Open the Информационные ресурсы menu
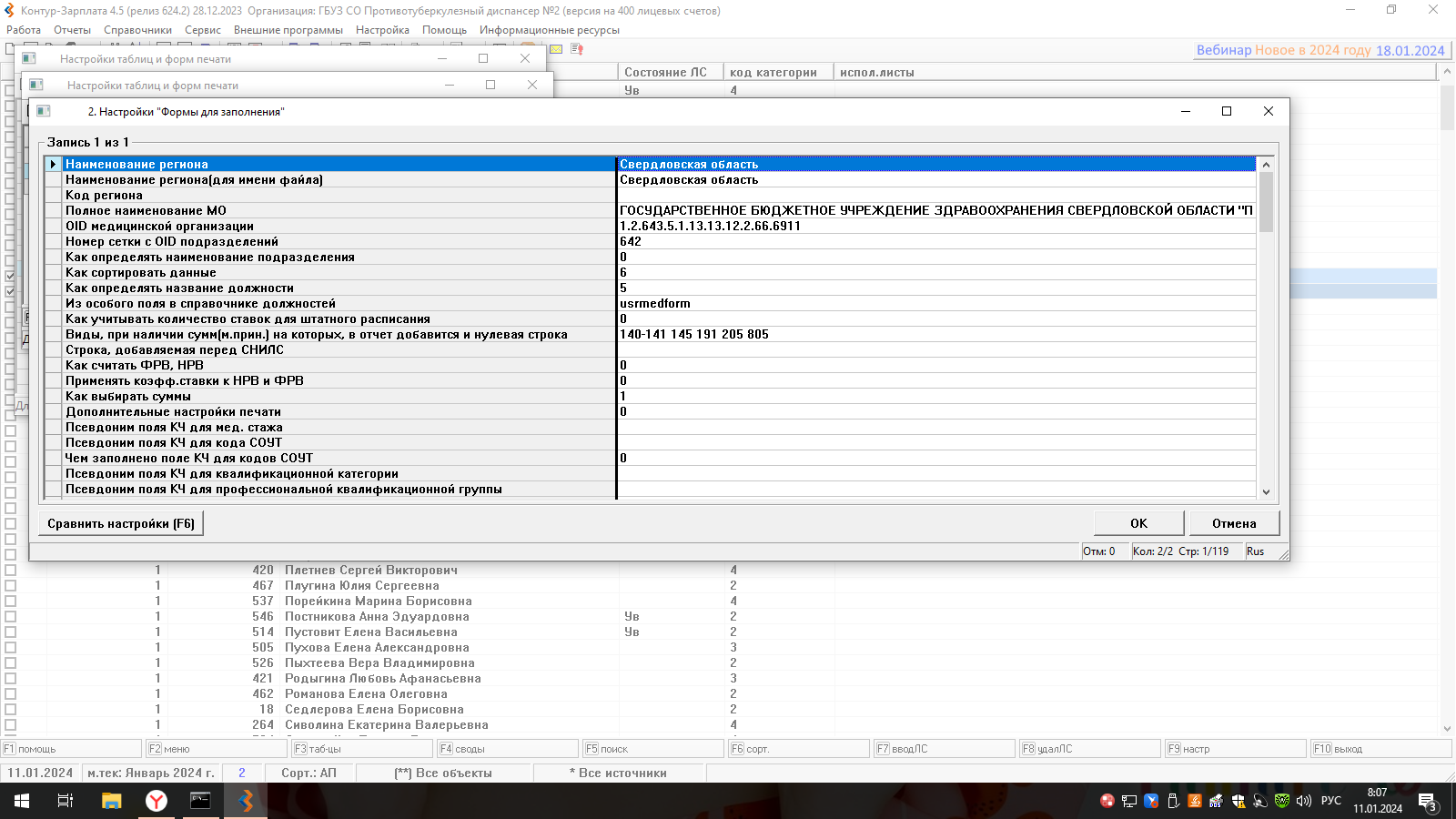Image resolution: width=1456 pixels, height=819 pixels. [550, 30]
